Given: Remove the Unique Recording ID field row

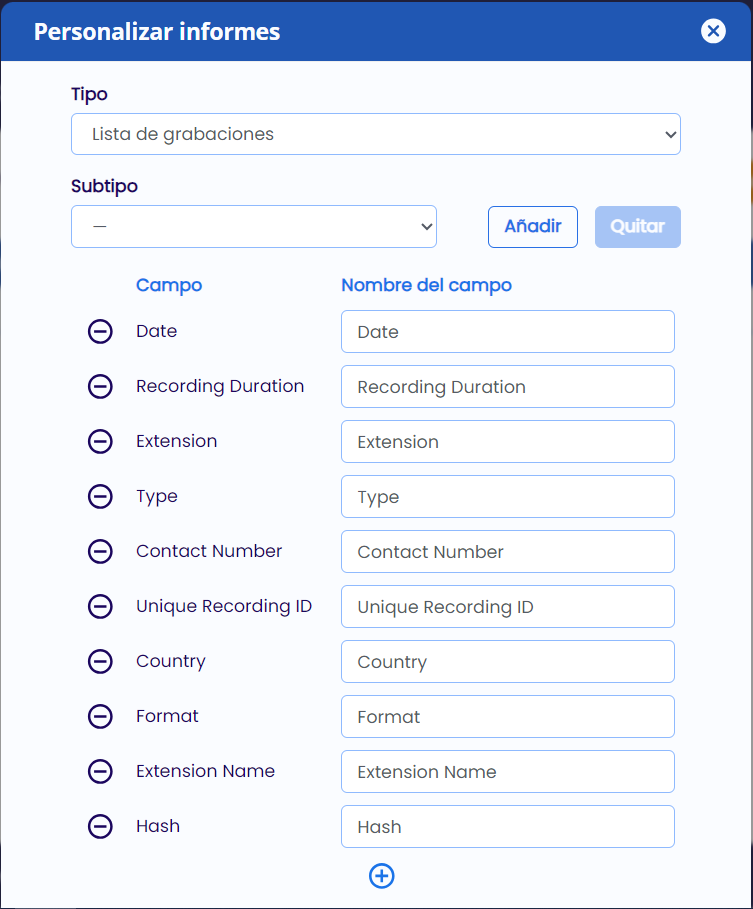Looking at the screenshot, I should (100, 606).
